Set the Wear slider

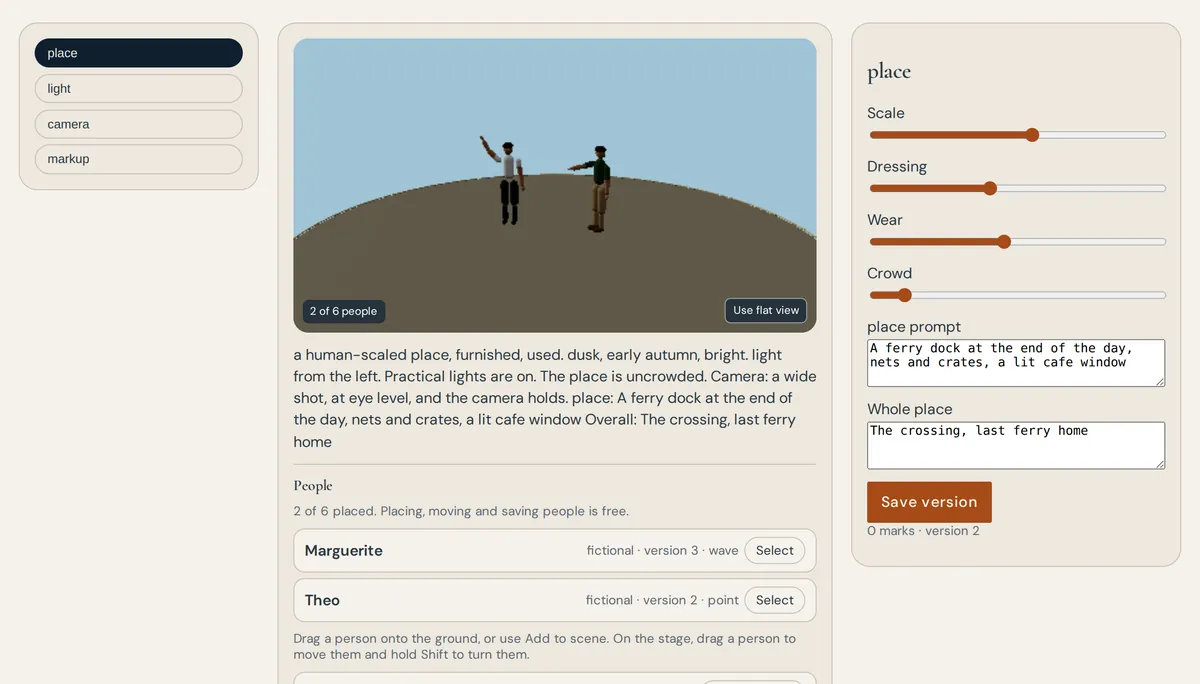(x=1017, y=241)
